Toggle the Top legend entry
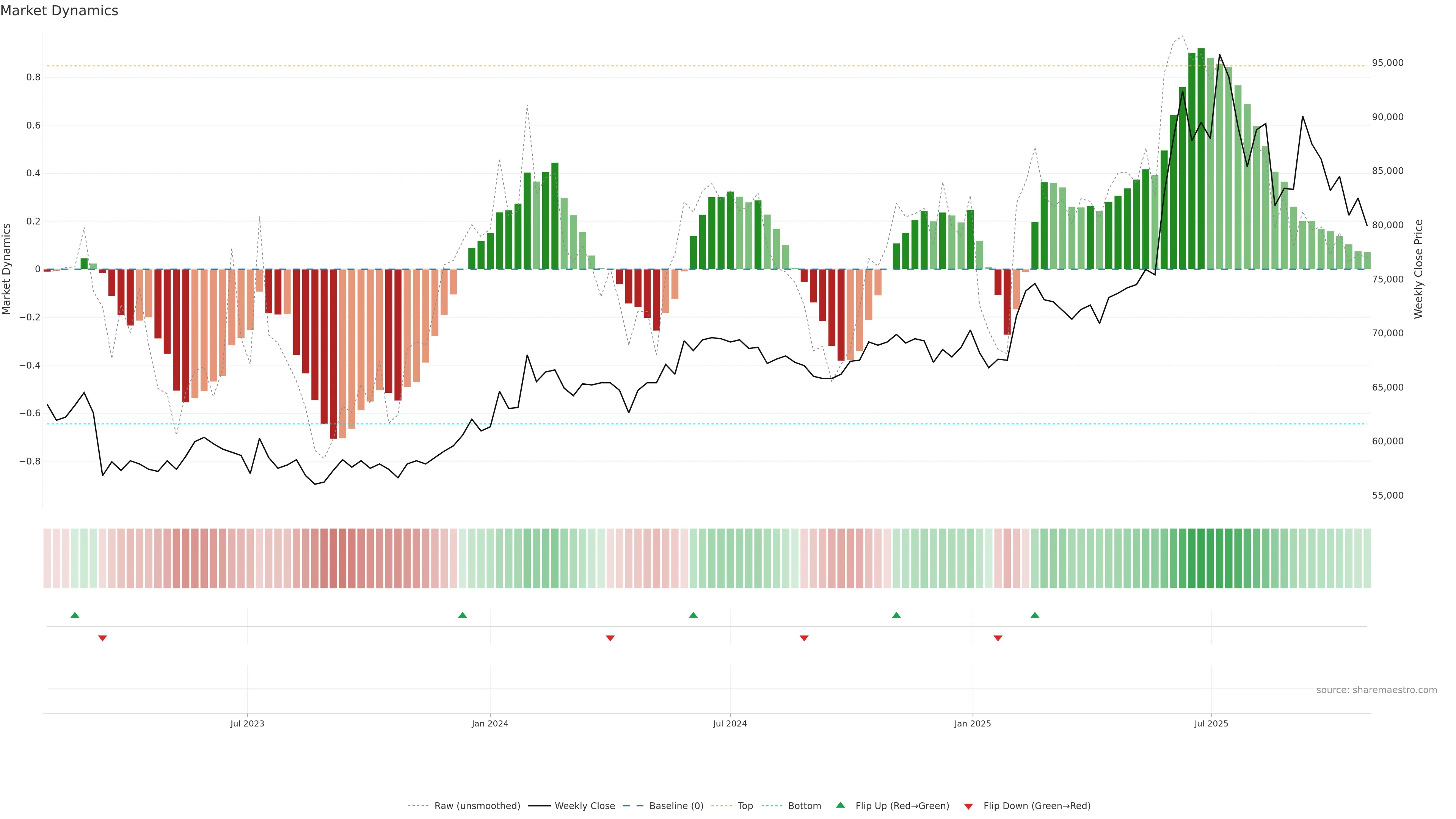 [x=745, y=806]
